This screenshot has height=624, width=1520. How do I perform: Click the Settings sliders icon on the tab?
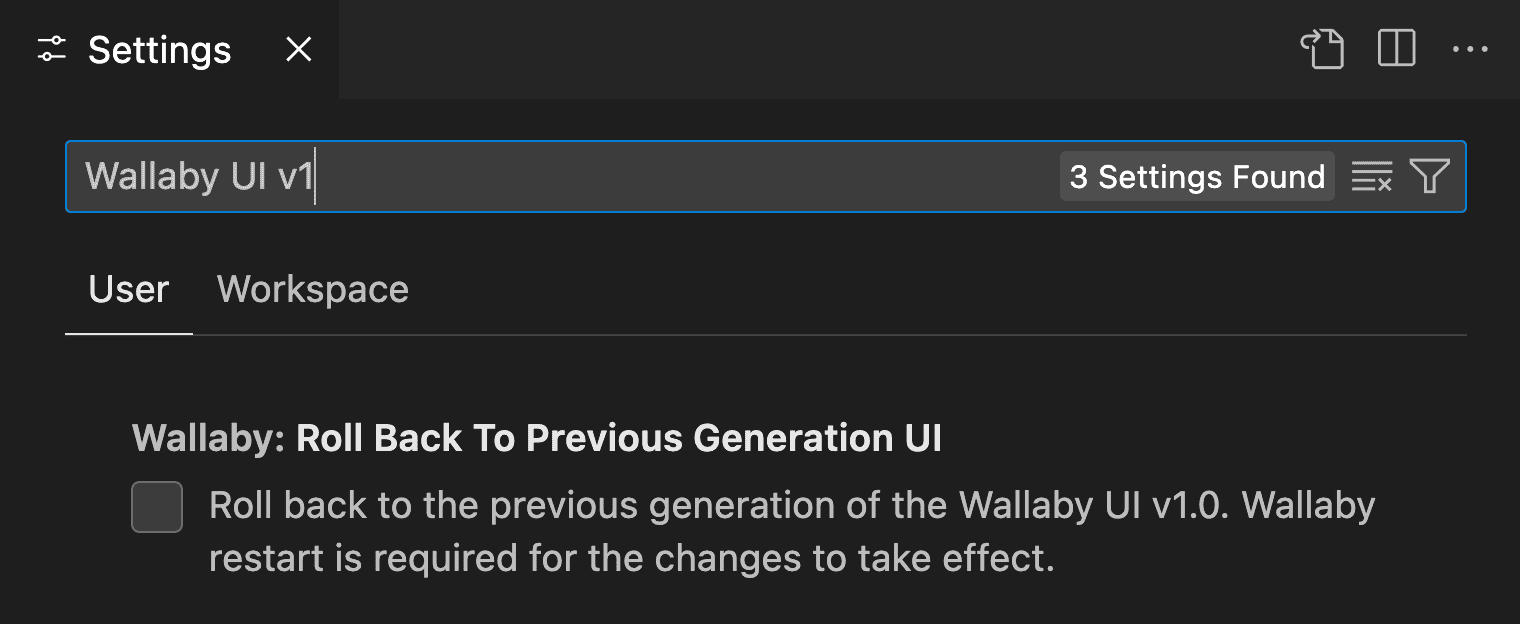[51, 50]
